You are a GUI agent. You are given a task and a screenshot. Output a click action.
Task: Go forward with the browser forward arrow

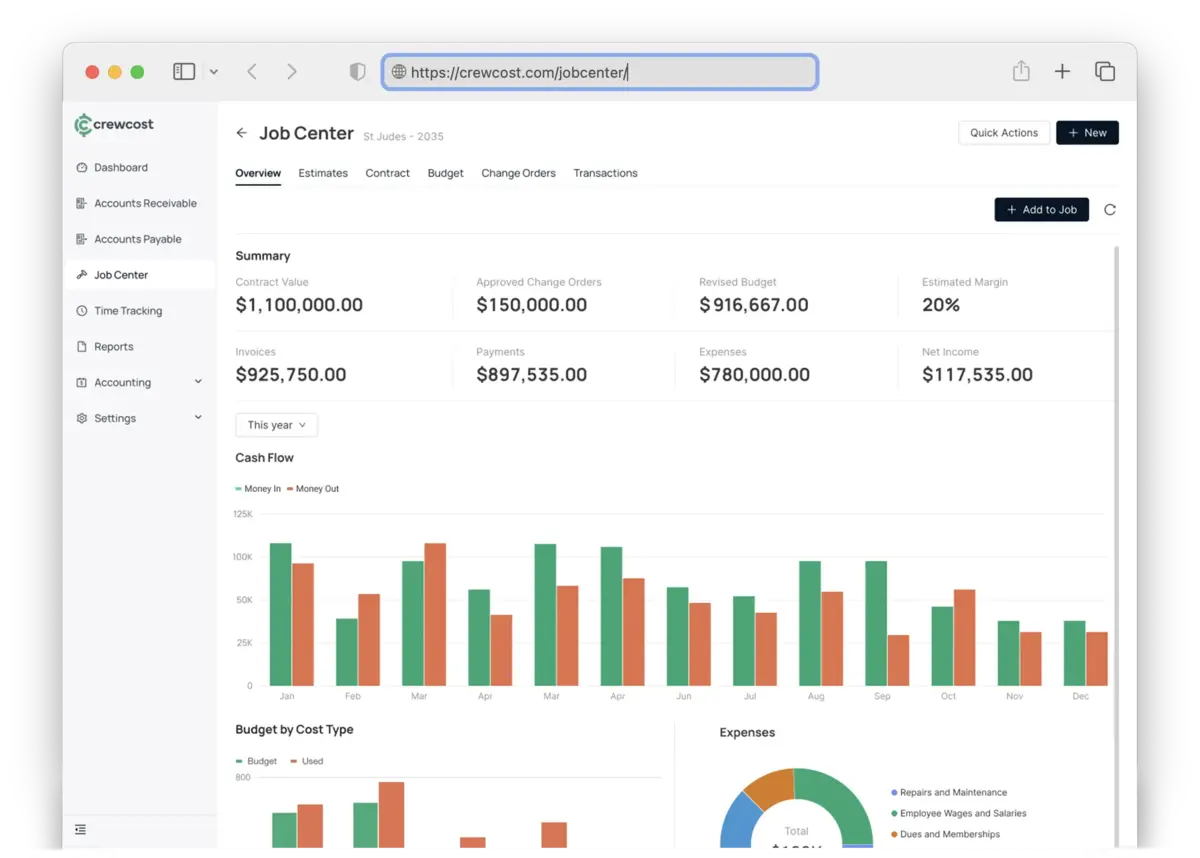tap(291, 72)
